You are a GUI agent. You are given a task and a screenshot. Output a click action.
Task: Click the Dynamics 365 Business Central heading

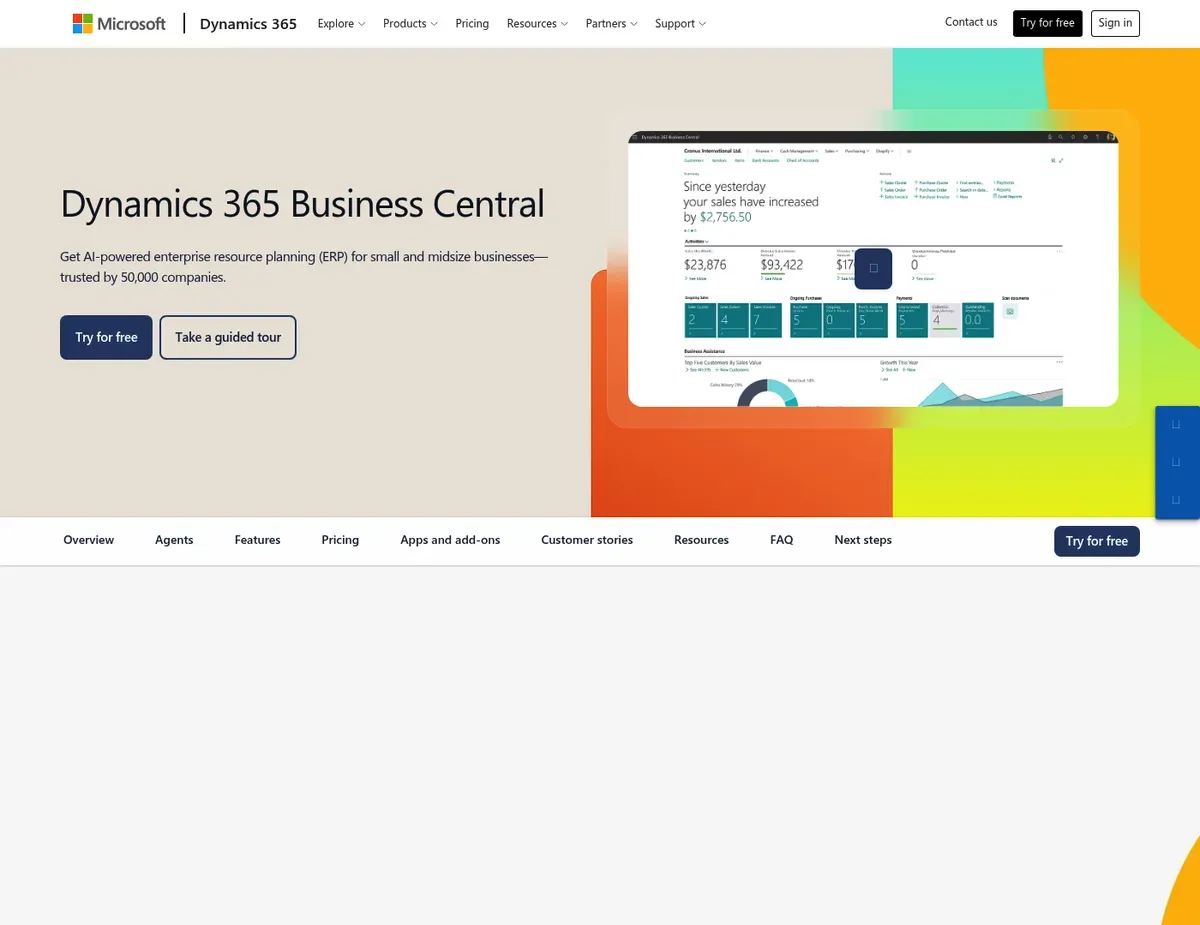[302, 203]
